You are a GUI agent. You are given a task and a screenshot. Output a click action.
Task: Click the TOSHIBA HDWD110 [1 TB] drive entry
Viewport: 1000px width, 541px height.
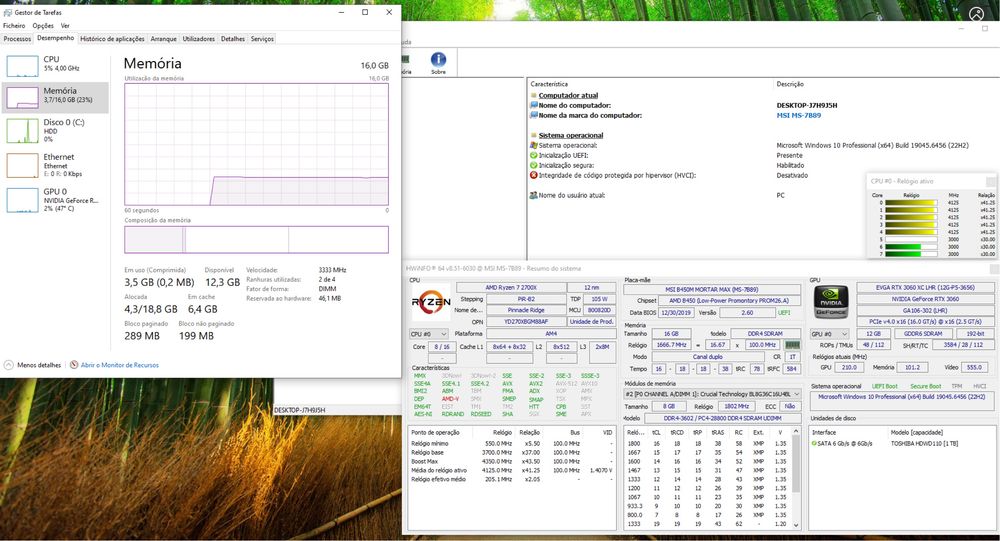[924, 443]
